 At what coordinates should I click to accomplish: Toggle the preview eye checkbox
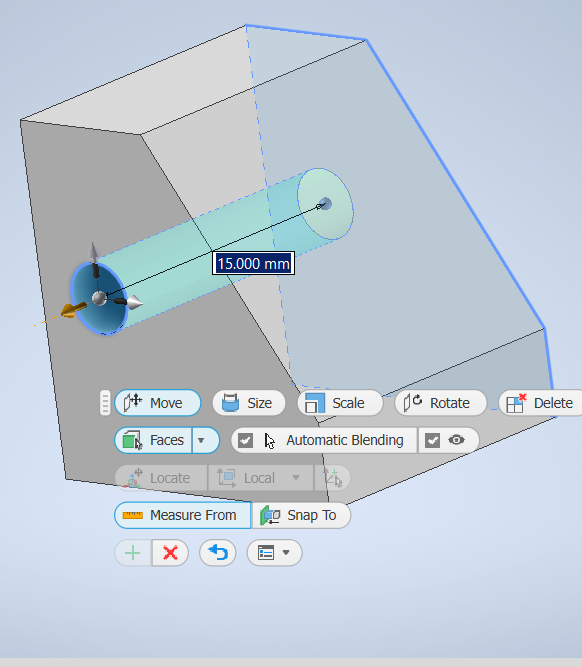[x=432, y=440]
